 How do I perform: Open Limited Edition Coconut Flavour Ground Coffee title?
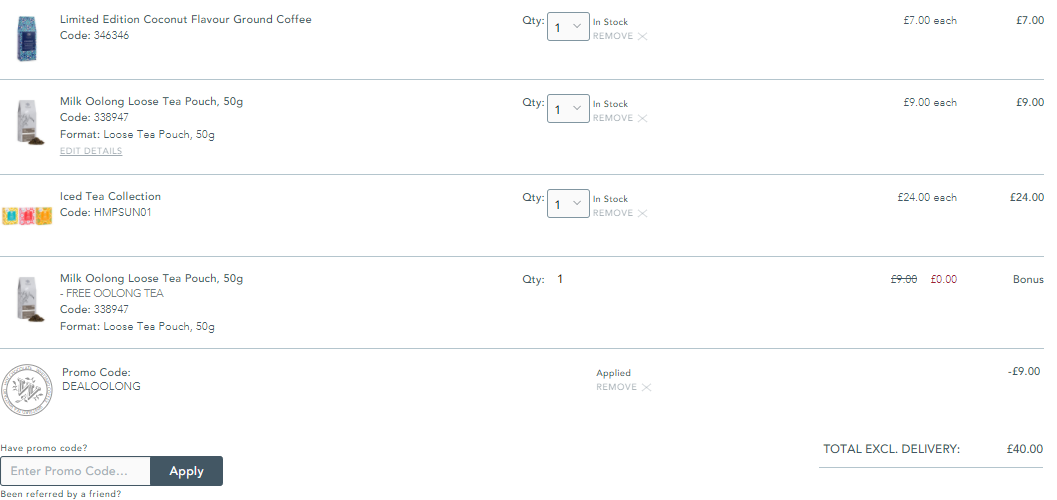click(x=186, y=20)
